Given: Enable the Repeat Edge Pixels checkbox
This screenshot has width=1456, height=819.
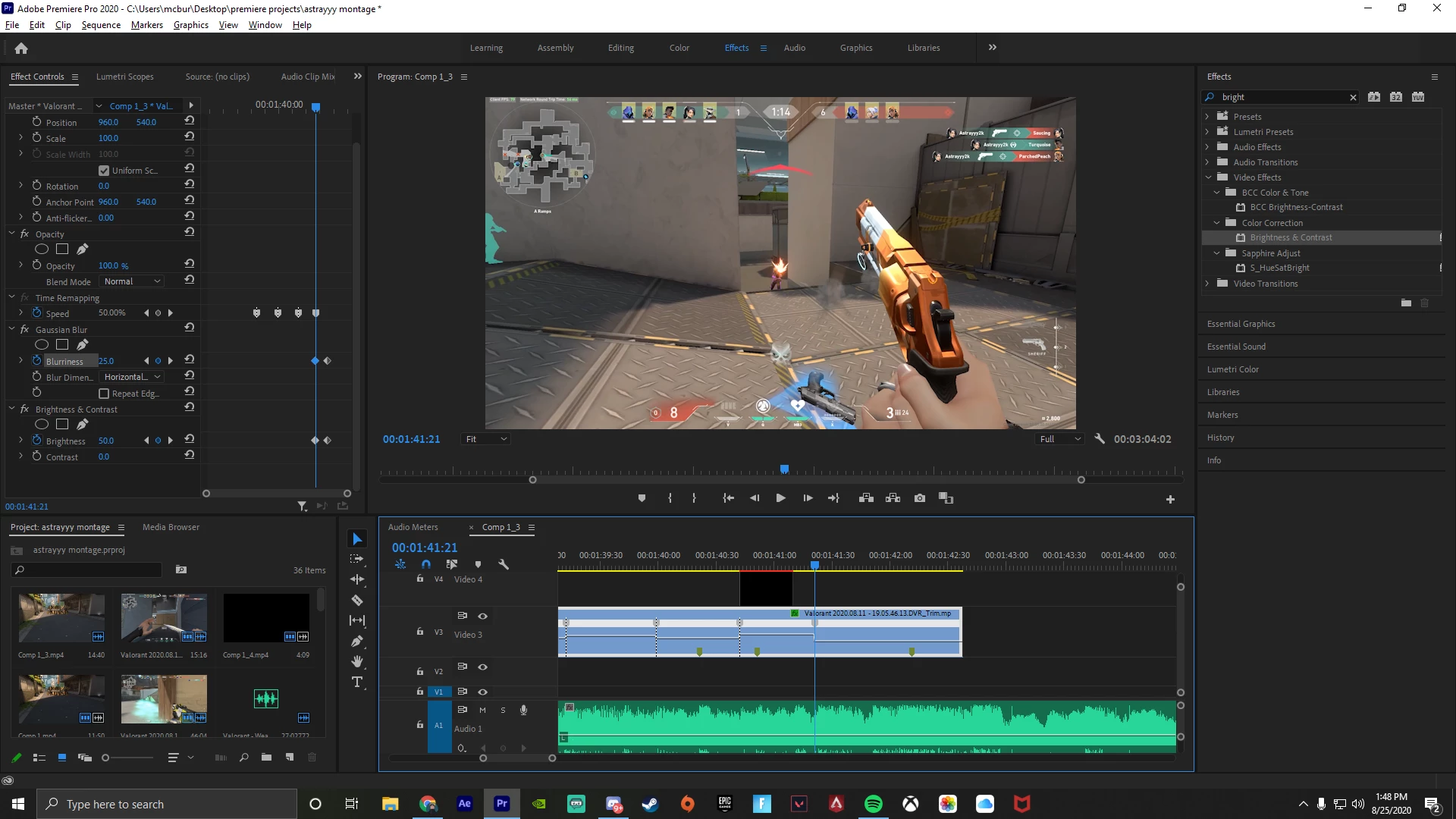Looking at the screenshot, I should point(104,394).
